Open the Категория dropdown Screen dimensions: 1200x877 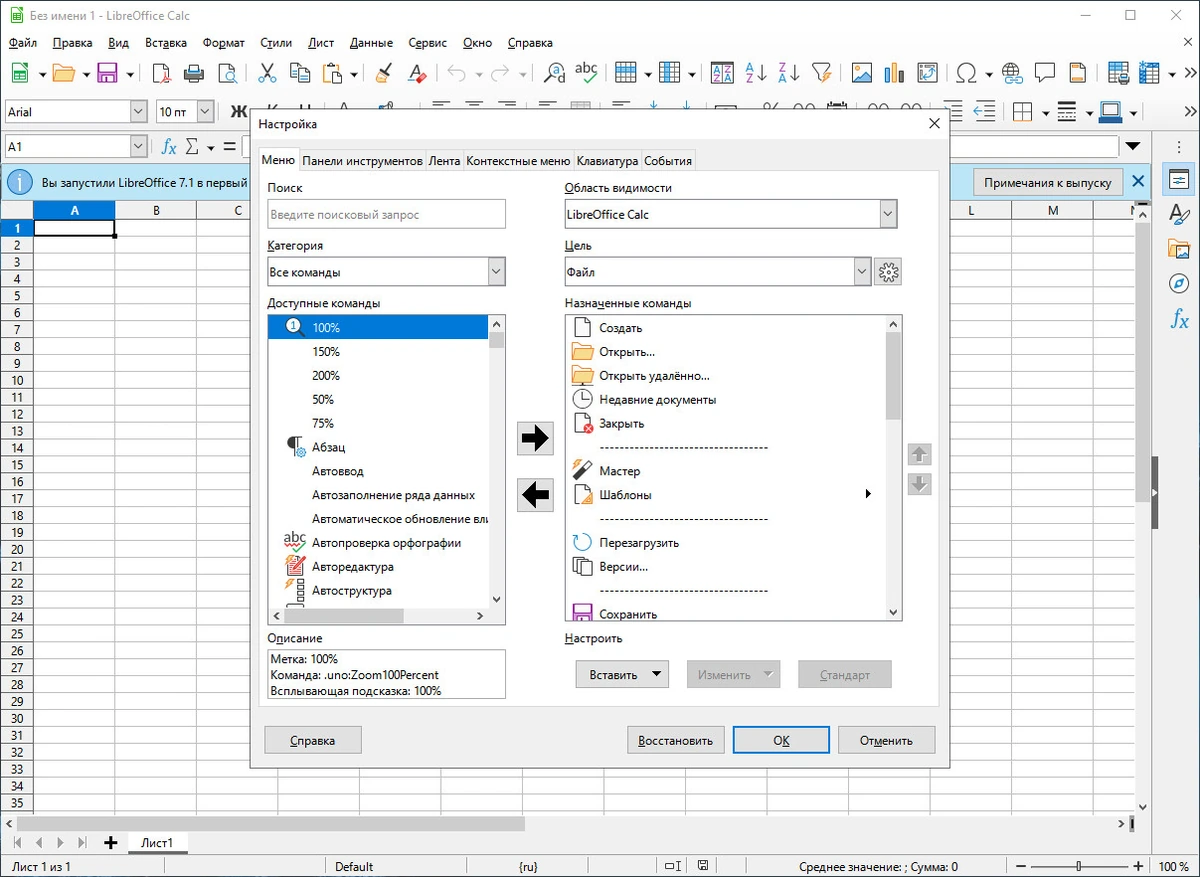[x=386, y=272]
